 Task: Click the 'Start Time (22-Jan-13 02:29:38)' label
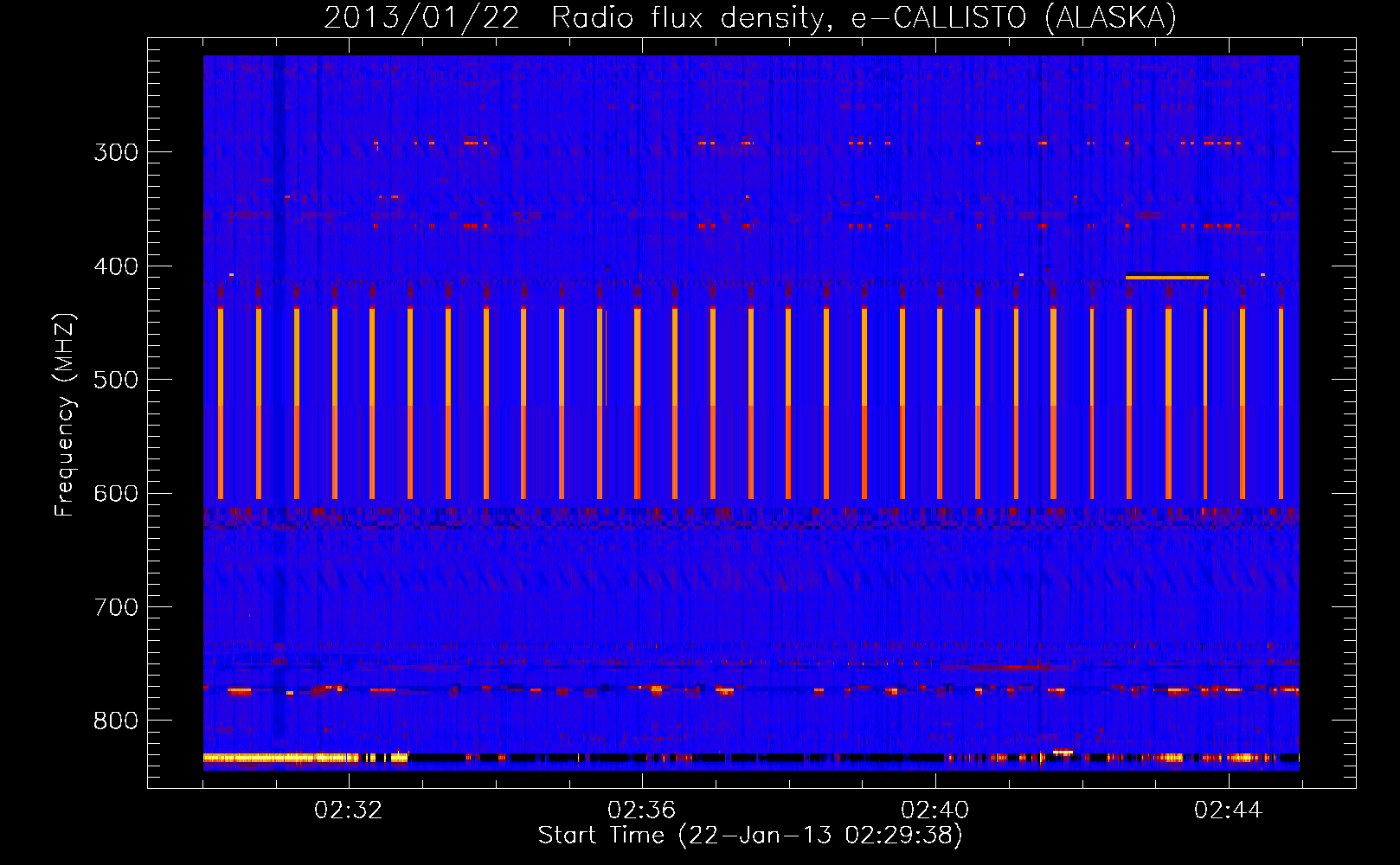click(x=750, y=836)
